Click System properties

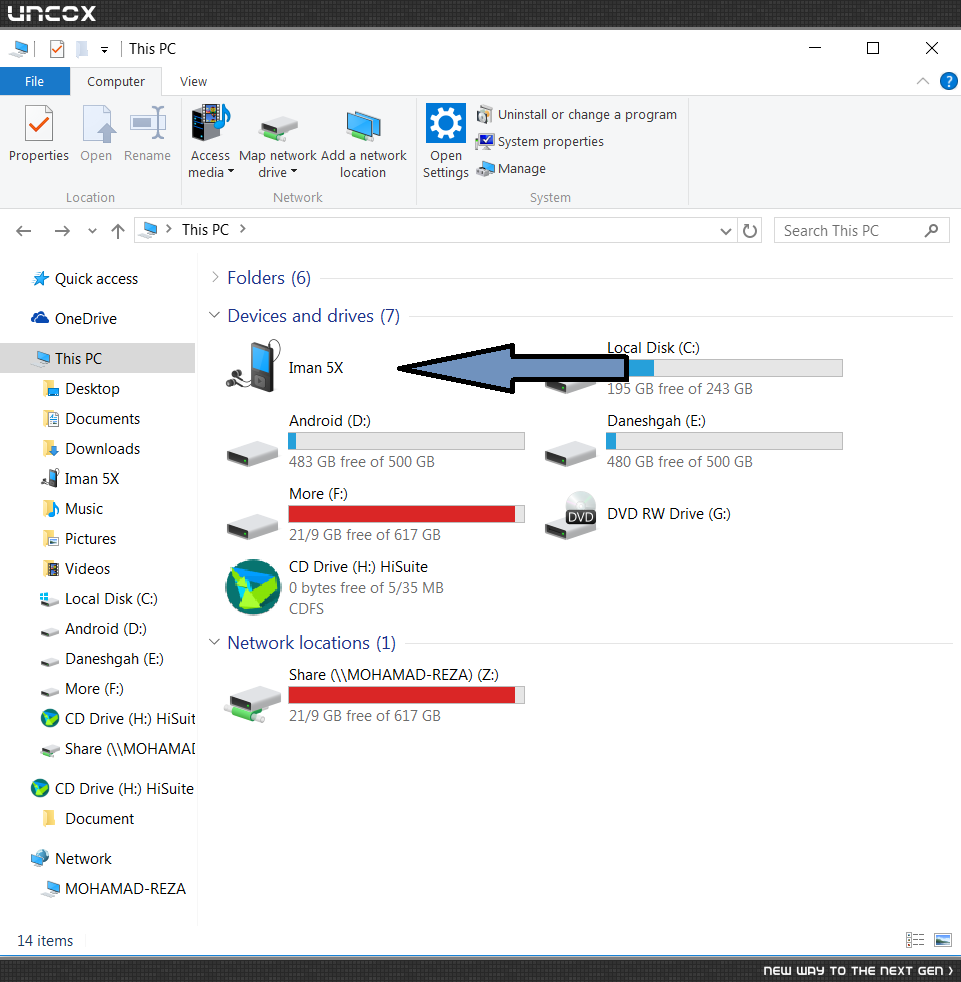(539, 142)
